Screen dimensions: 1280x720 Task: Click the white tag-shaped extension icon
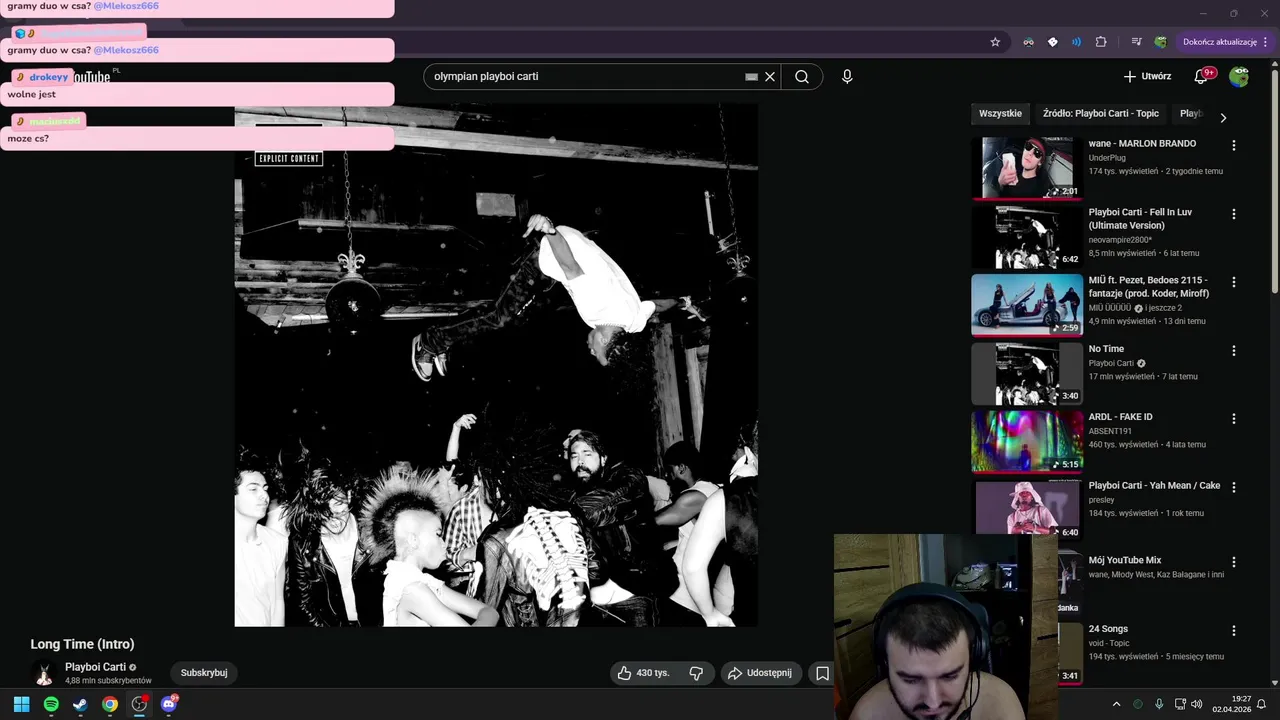coord(1052,42)
